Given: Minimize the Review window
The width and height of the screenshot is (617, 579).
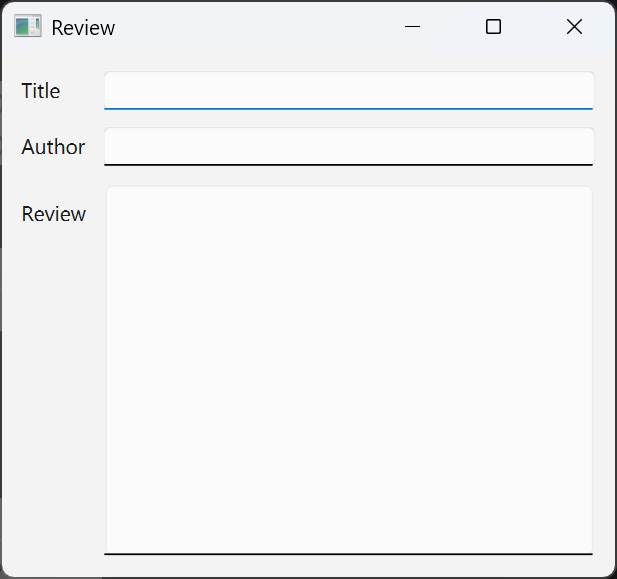Looking at the screenshot, I should click(412, 27).
